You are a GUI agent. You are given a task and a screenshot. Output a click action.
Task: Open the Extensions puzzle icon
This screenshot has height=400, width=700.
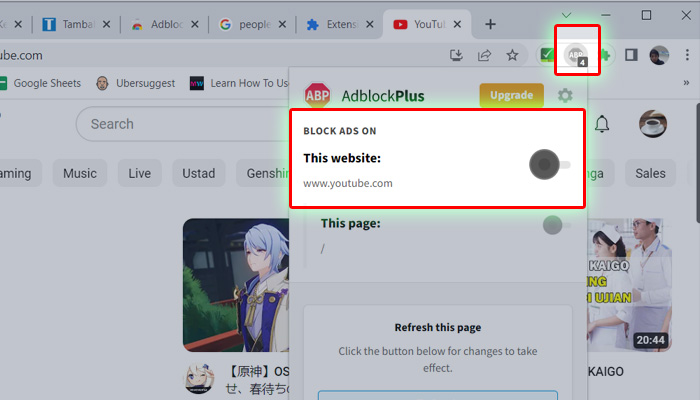click(x=604, y=55)
